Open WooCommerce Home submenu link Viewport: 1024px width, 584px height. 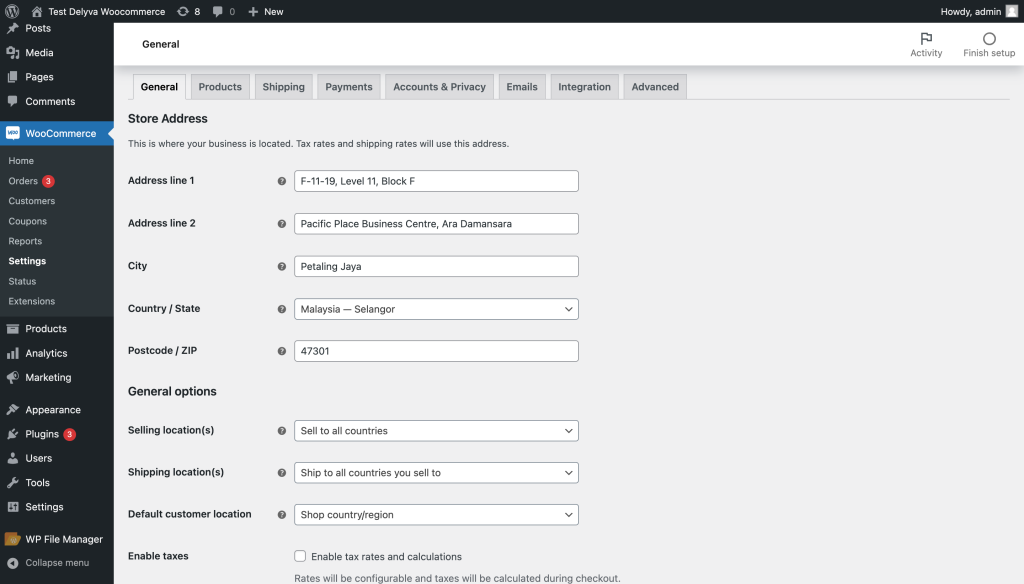click(x=21, y=161)
